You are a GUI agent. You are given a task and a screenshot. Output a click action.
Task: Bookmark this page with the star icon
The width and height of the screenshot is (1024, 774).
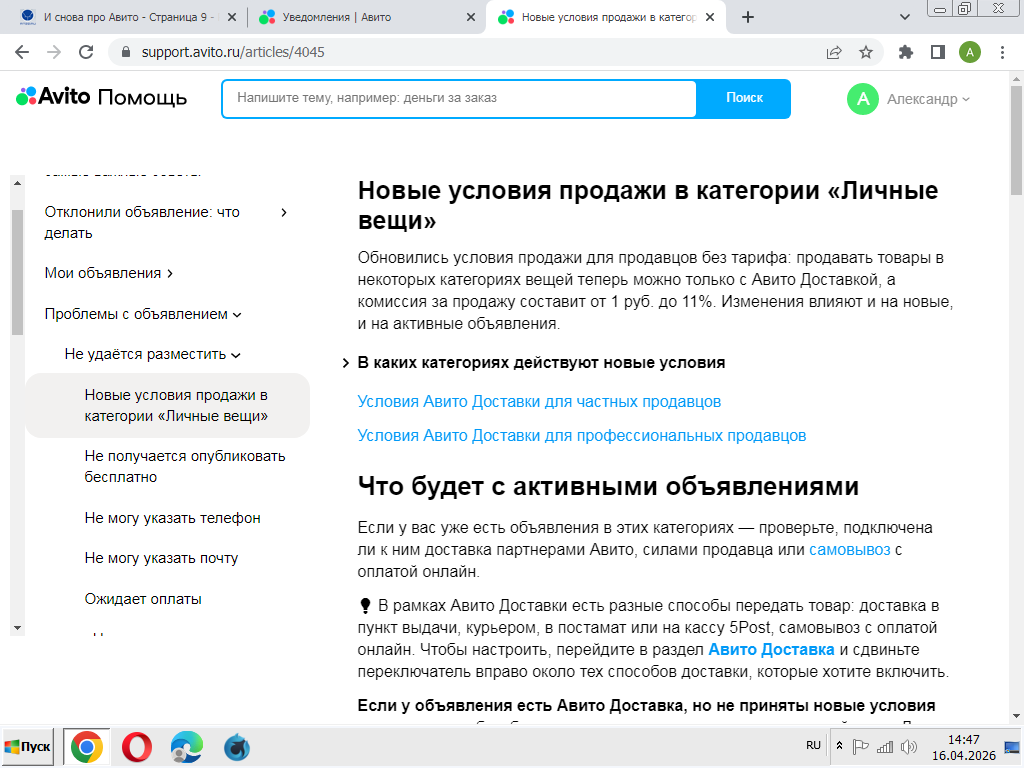(x=866, y=52)
